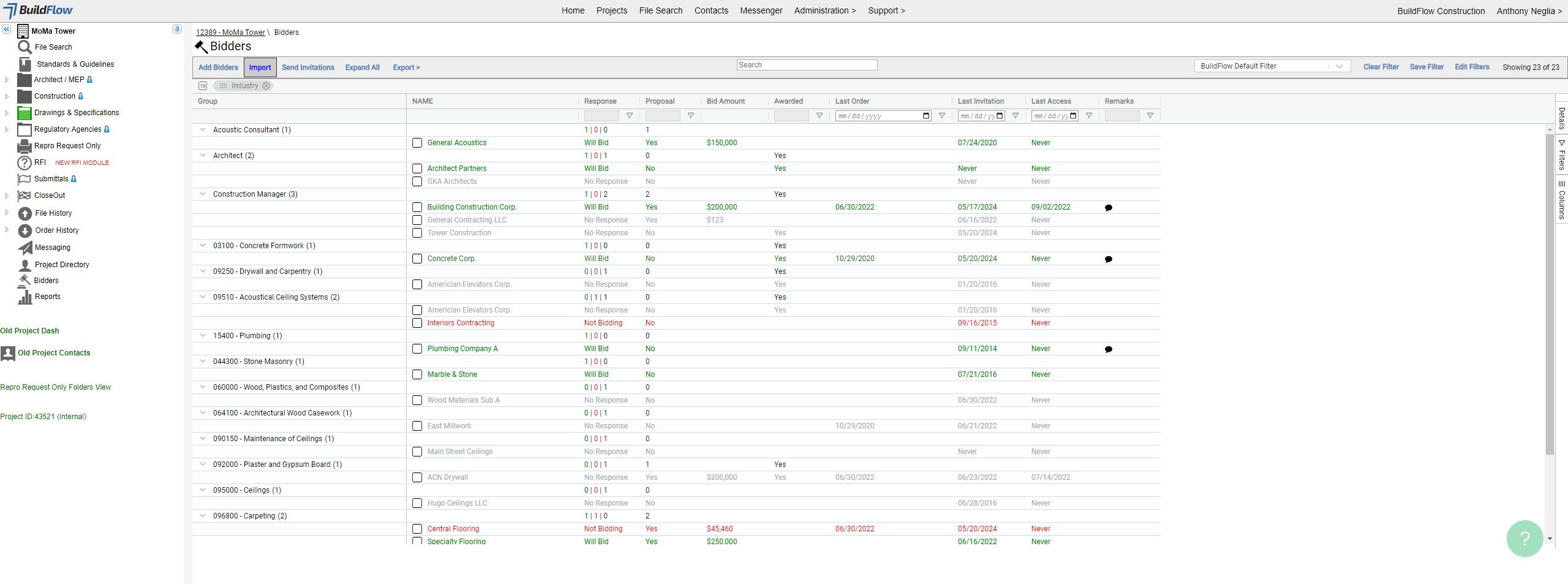Open the RFI question mark icon

coord(24,162)
